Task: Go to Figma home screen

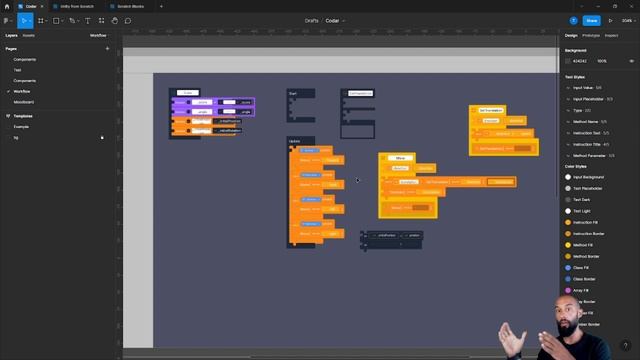Action: click(7, 7)
